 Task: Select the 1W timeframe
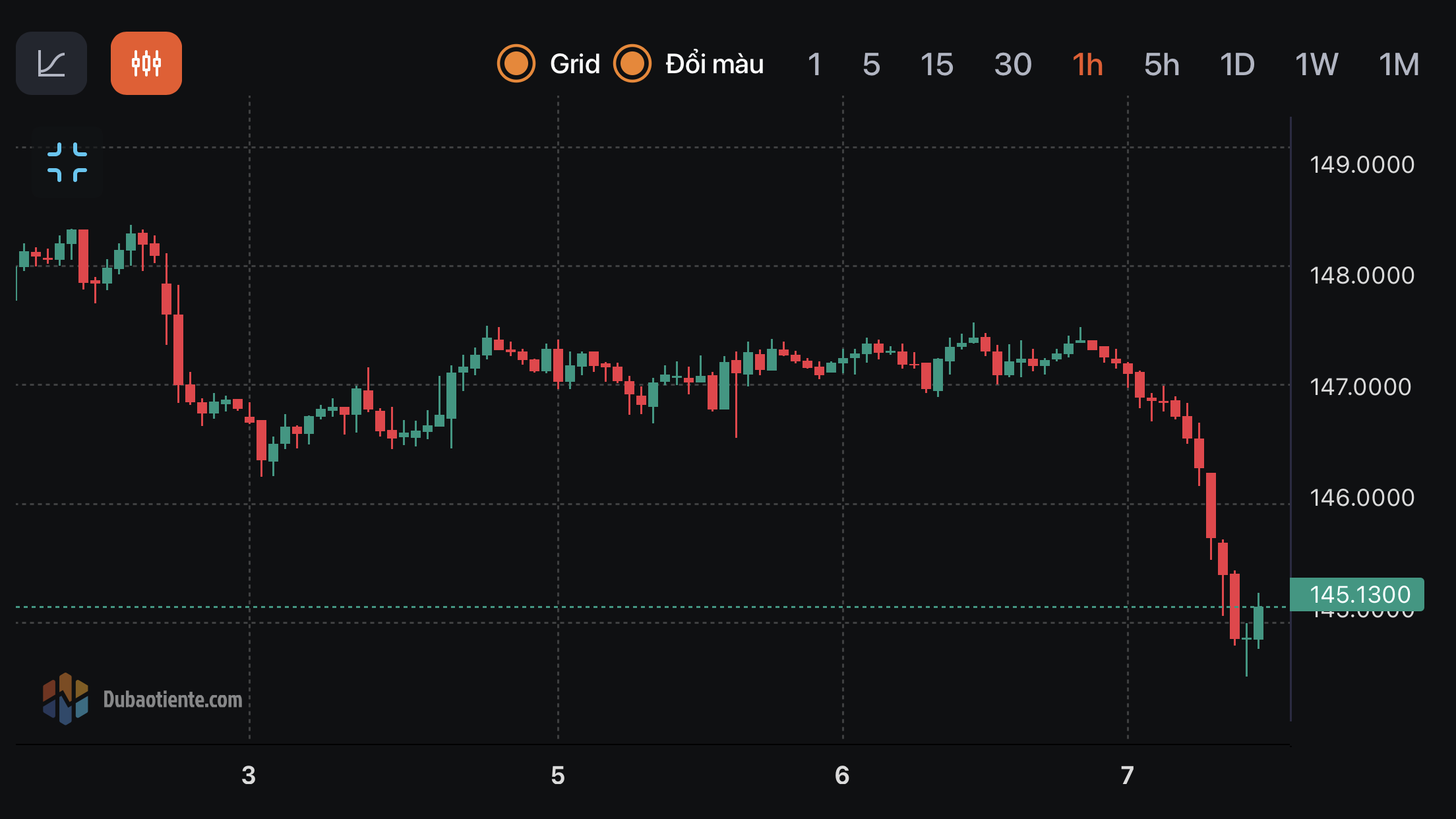1316,65
